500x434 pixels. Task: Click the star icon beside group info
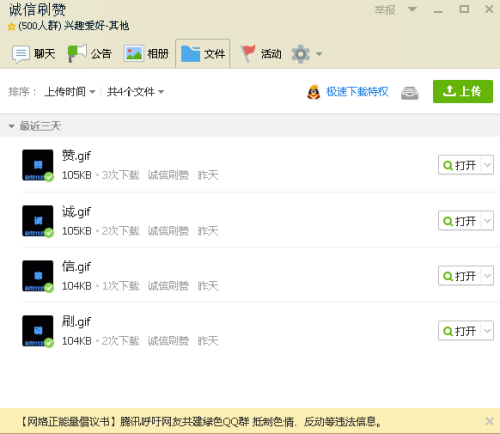pos(12,26)
